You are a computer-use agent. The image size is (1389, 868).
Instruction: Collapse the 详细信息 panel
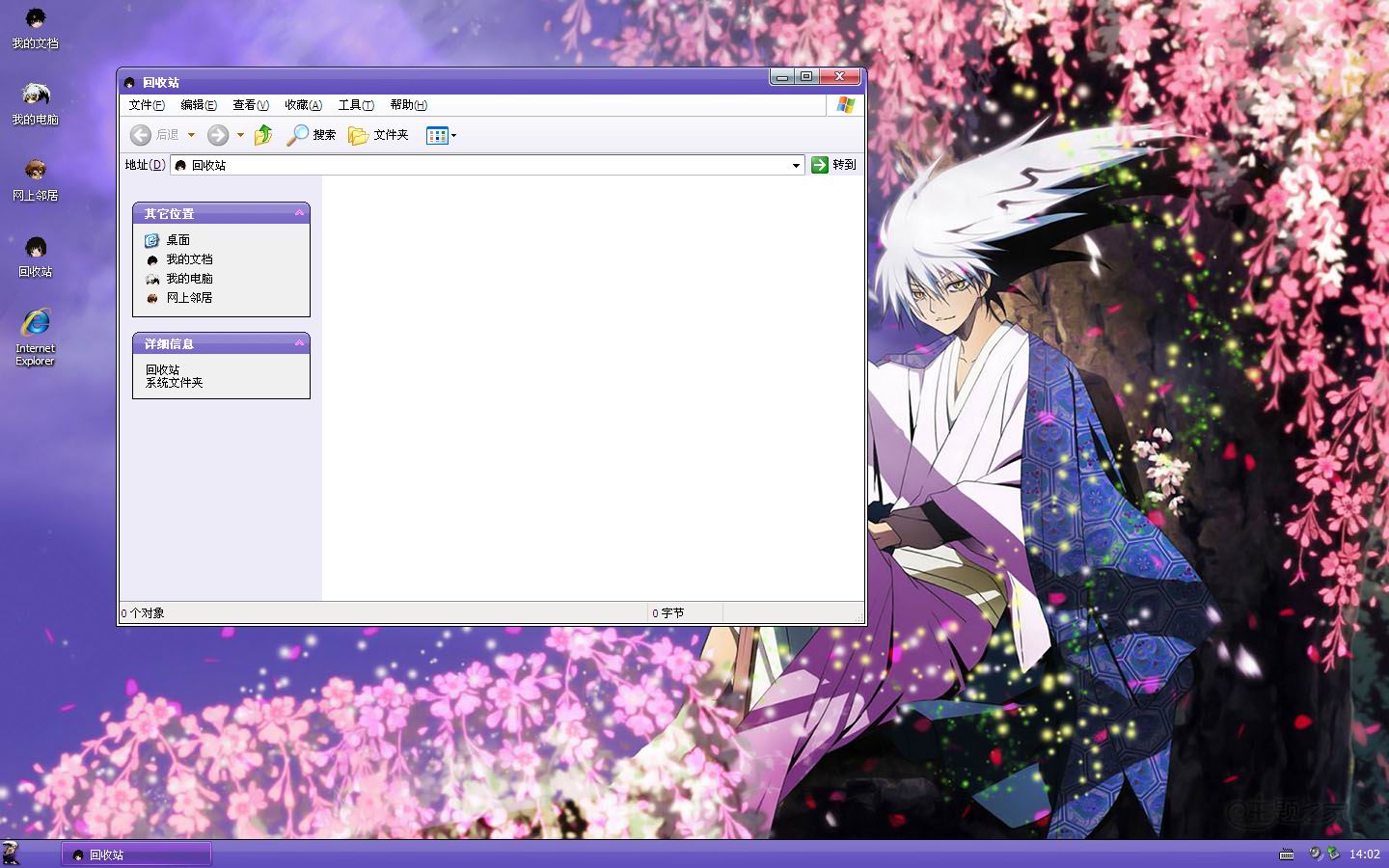299,343
